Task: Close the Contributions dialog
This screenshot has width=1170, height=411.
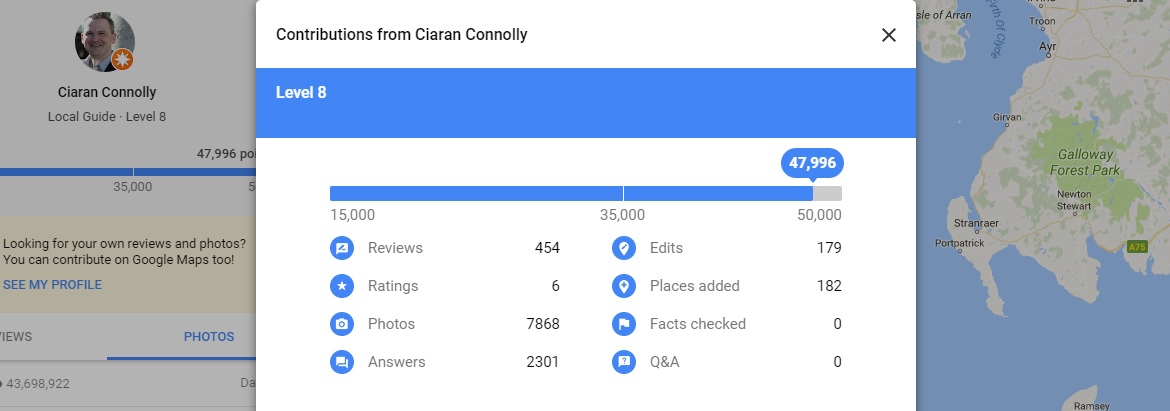Action: click(x=888, y=35)
